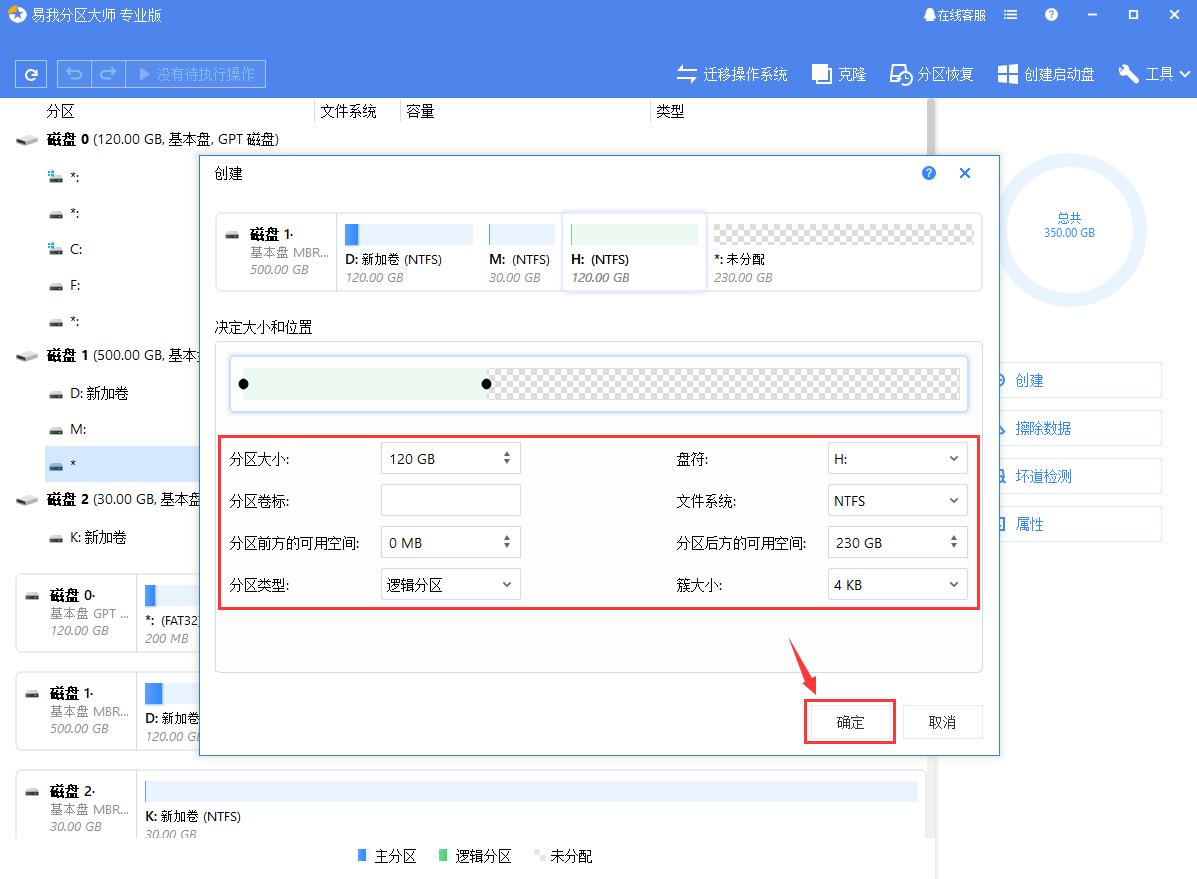Open the hamburger menu in title bar
This screenshot has width=1197, height=879.
click(x=1010, y=14)
